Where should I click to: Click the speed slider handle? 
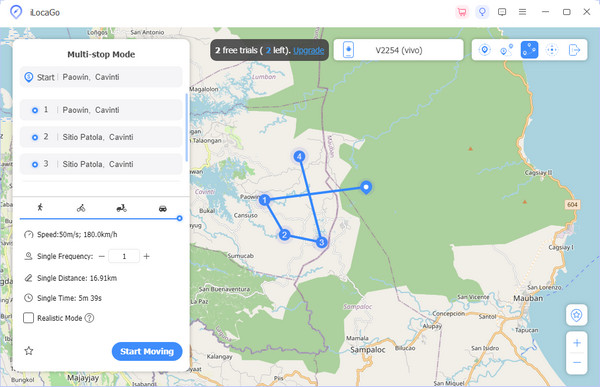click(179, 218)
